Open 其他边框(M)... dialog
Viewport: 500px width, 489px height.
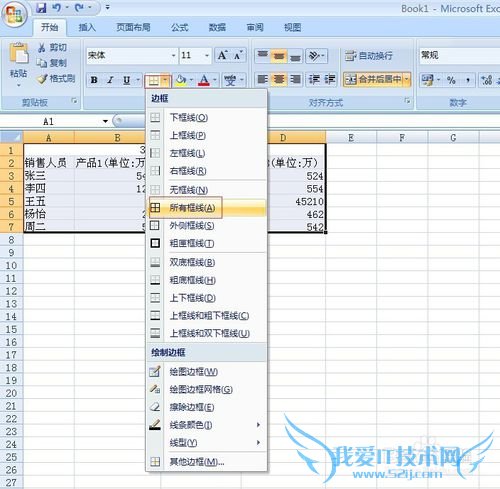tap(207, 462)
